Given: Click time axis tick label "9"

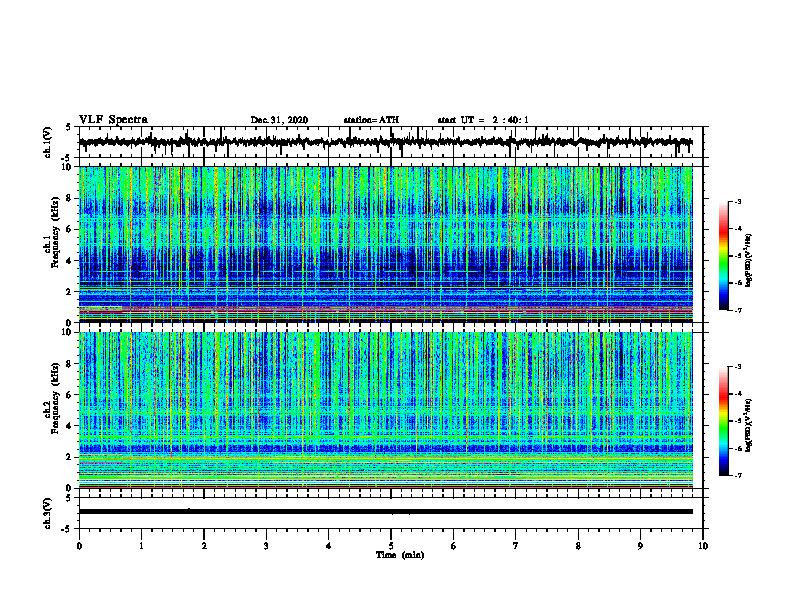Looking at the screenshot, I should pyautogui.click(x=640, y=546).
